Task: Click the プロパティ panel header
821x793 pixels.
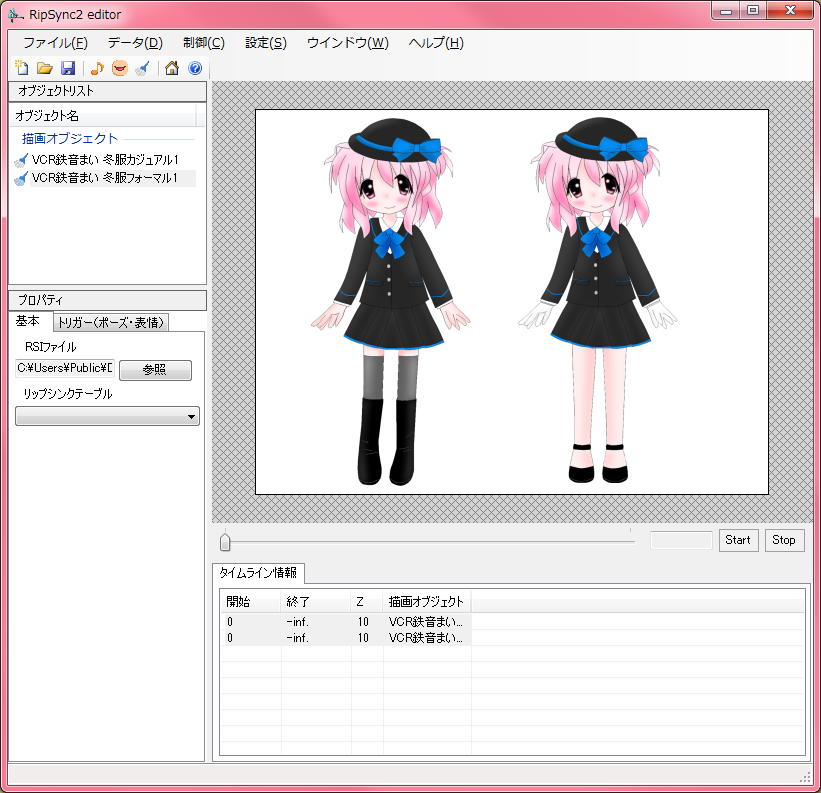Action: coord(107,300)
